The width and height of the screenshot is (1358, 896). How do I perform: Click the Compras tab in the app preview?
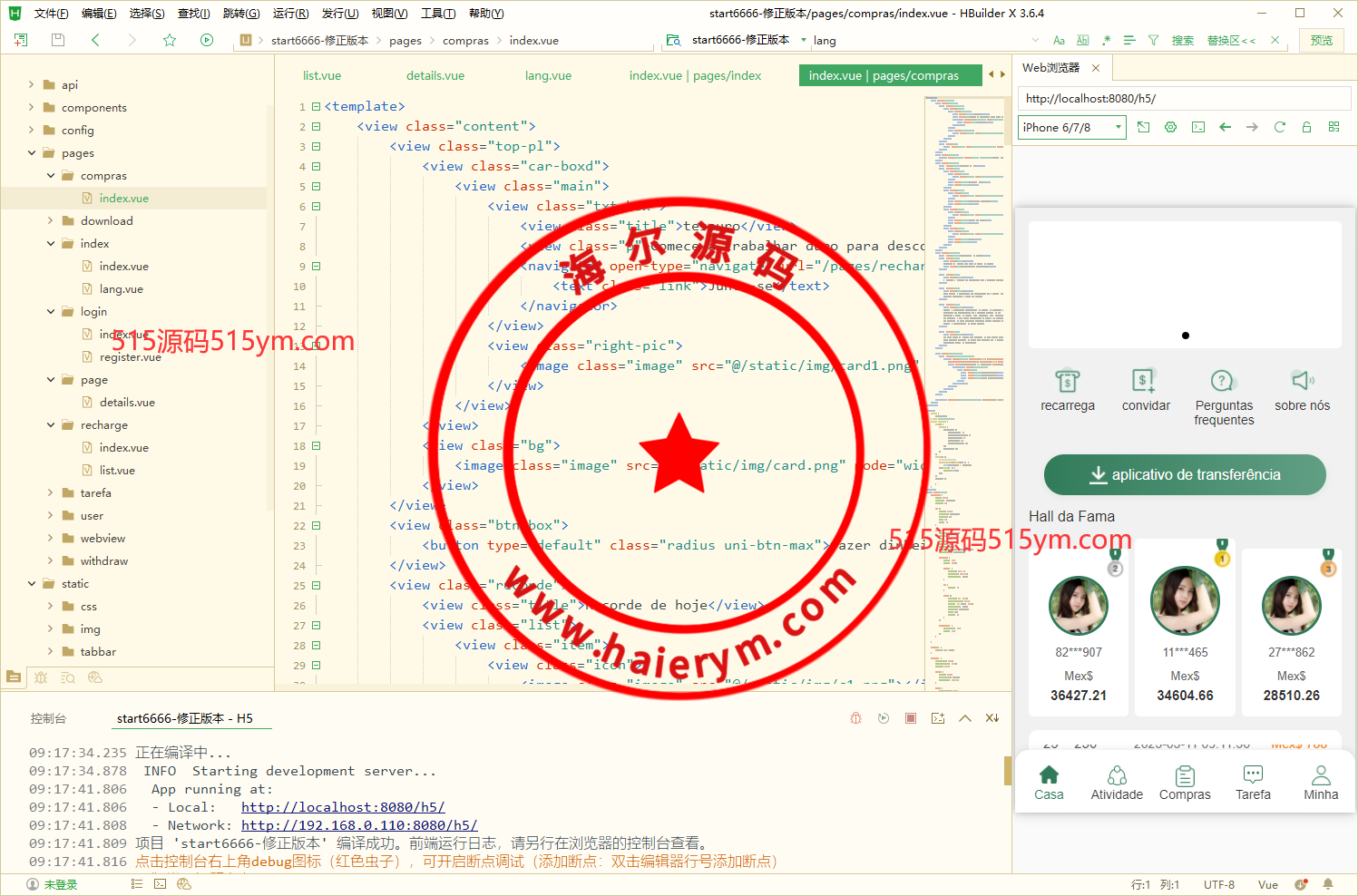(1185, 782)
